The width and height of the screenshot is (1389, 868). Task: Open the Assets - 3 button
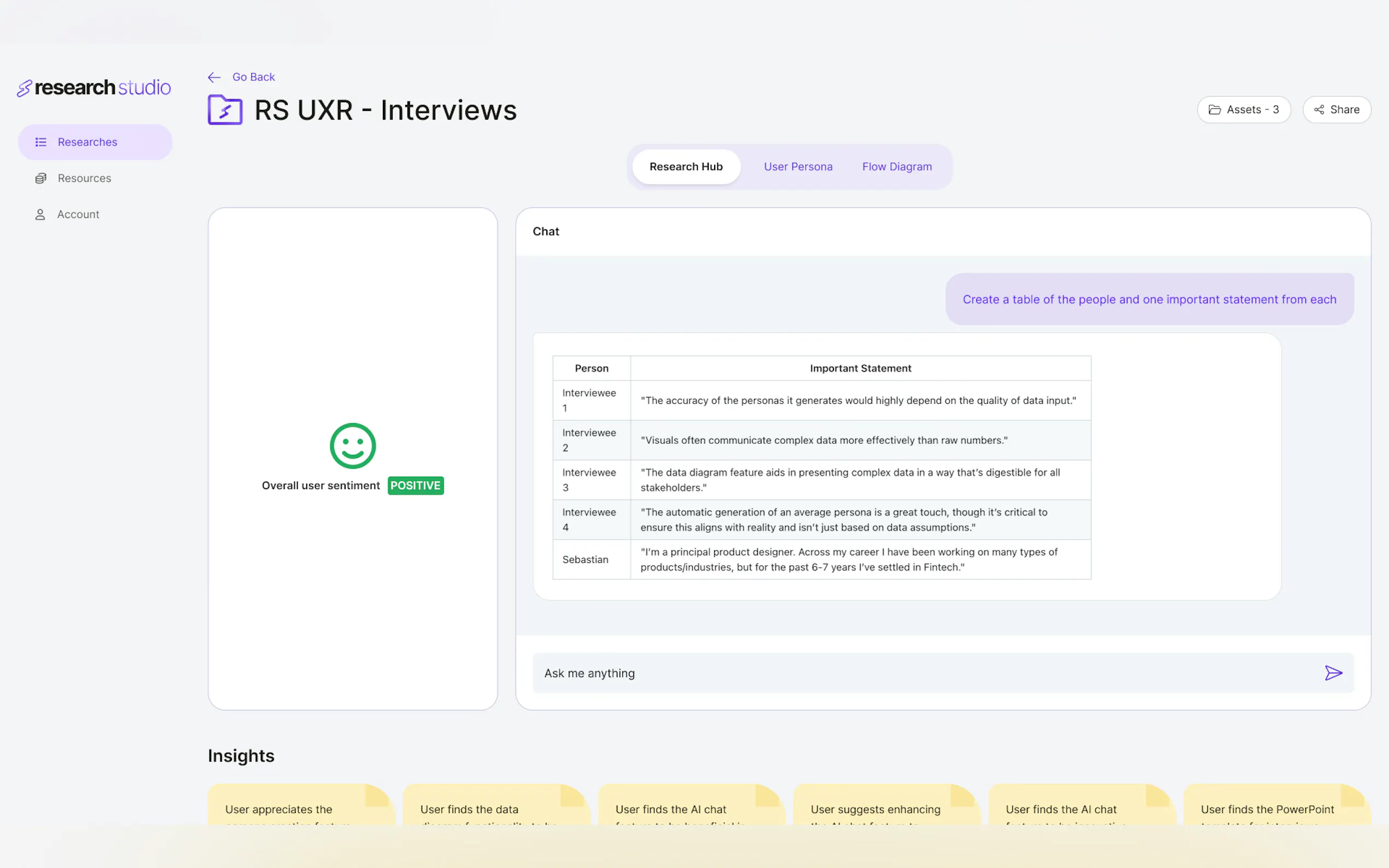[1244, 110]
